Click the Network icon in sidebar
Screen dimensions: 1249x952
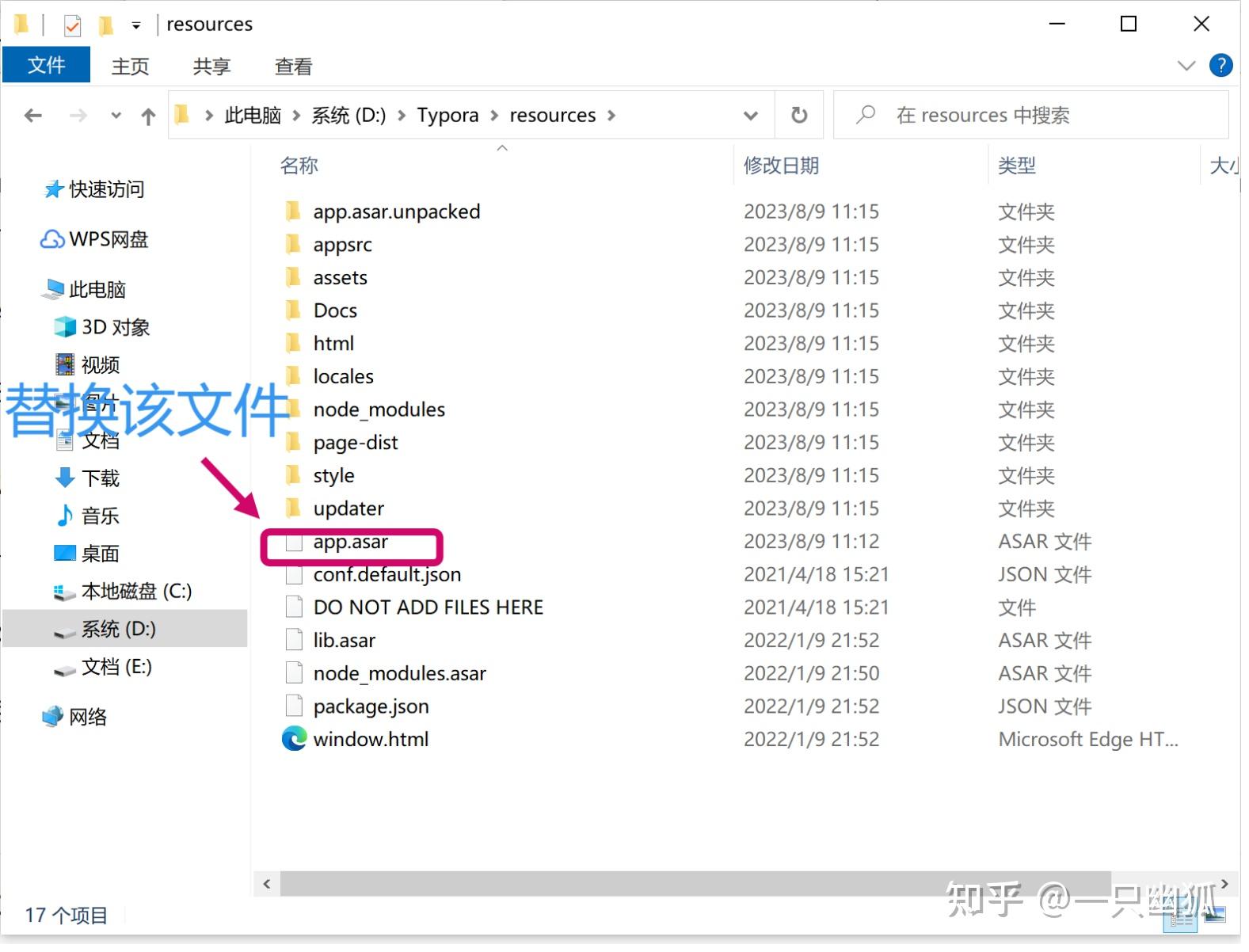coord(52,716)
